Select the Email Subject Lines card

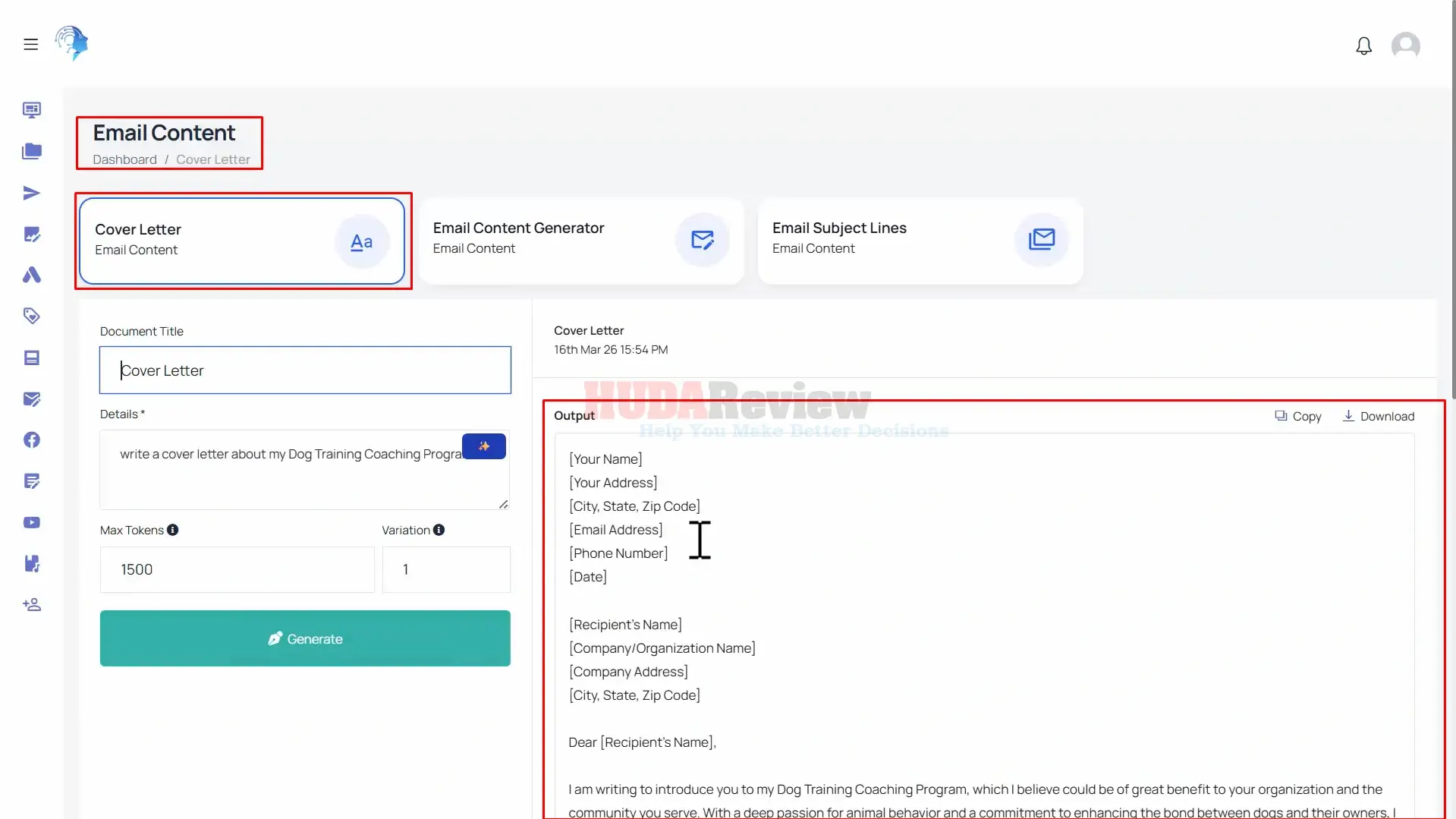point(920,241)
